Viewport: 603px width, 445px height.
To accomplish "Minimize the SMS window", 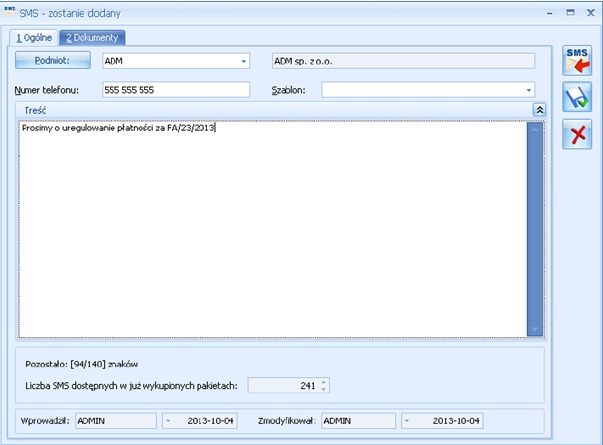I will (x=550, y=13).
